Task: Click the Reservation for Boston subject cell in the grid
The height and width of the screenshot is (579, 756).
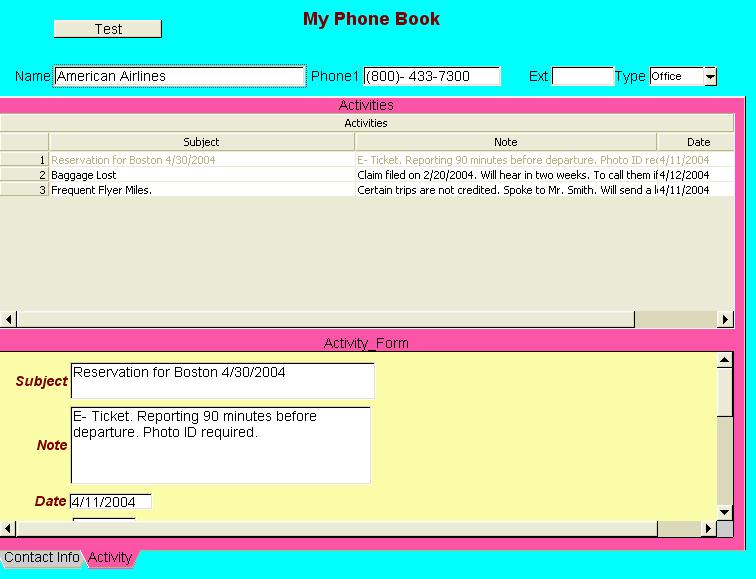Action: (202, 160)
